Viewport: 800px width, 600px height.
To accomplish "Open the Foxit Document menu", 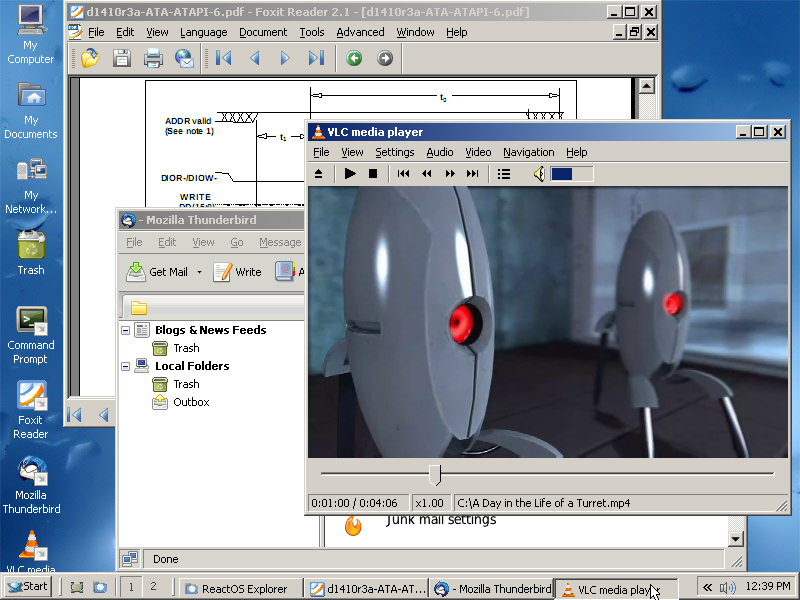I will point(263,32).
